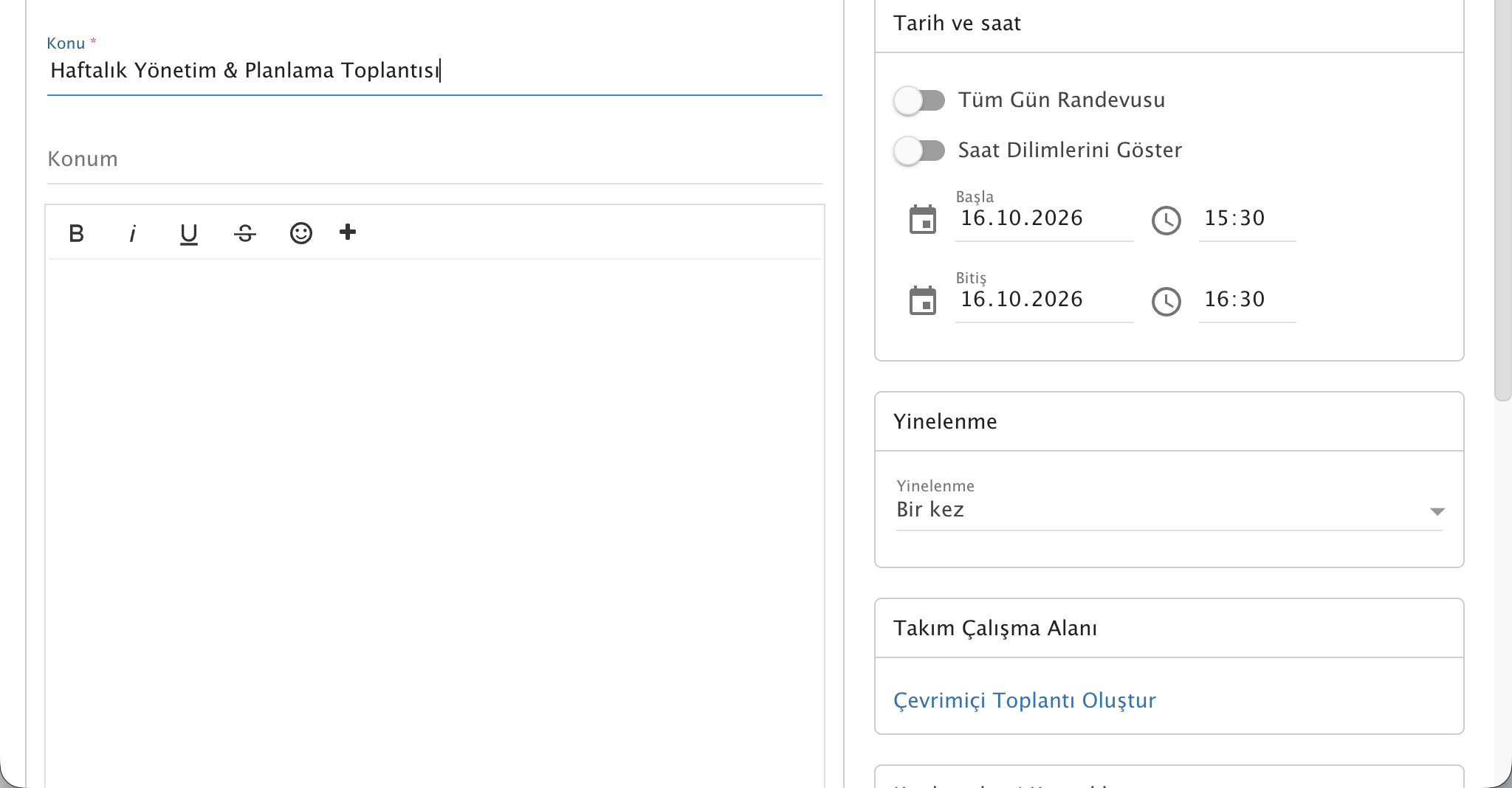Edit the start time 15:30
This screenshot has width=1512, height=788.
pyautogui.click(x=1247, y=218)
